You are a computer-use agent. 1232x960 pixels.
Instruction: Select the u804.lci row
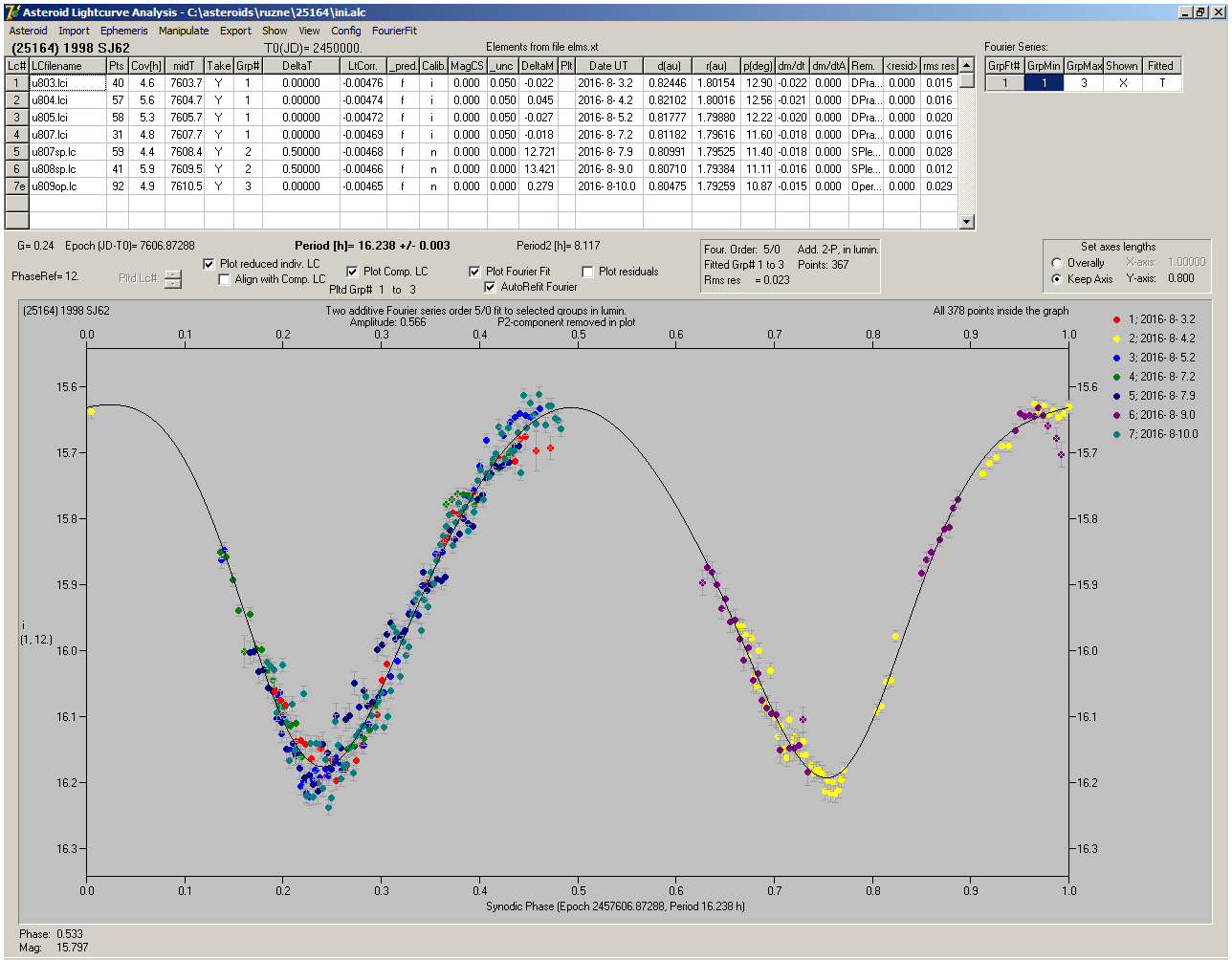pyautogui.click(x=481, y=100)
